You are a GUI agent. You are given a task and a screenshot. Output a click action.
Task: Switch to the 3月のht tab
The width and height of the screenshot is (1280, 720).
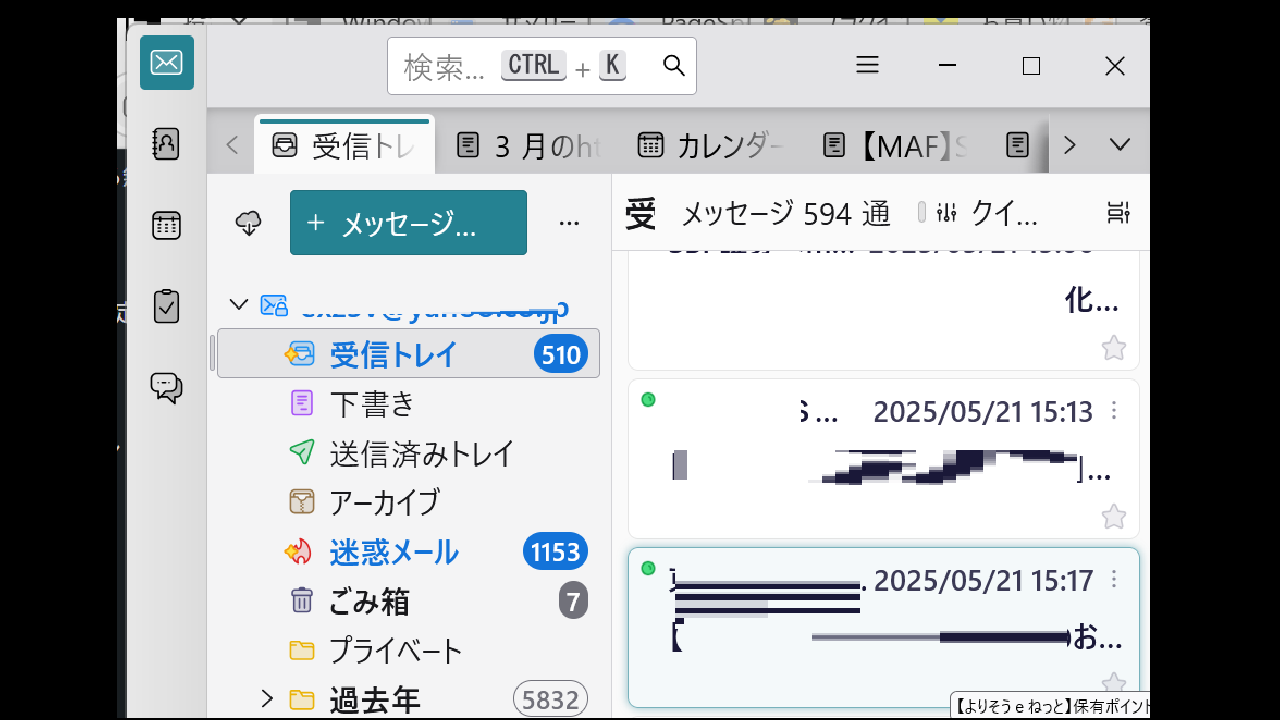pos(528,146)
